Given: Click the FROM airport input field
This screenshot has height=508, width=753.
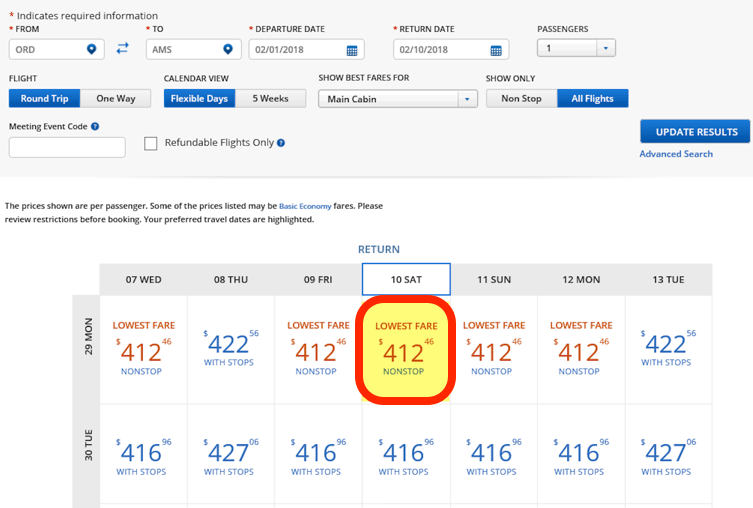Looking at the screenshot, I should pos(57,49).
